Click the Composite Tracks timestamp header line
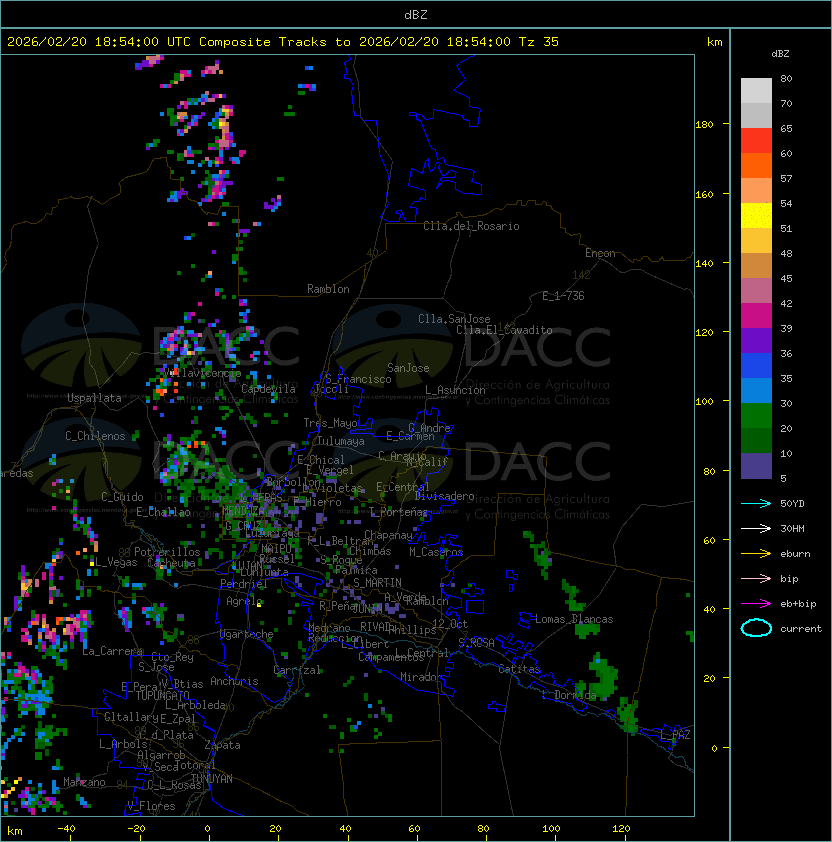Image resolution: width=832 pixels, height=842 pixels. pyautogui.click(x=283, y=42)
